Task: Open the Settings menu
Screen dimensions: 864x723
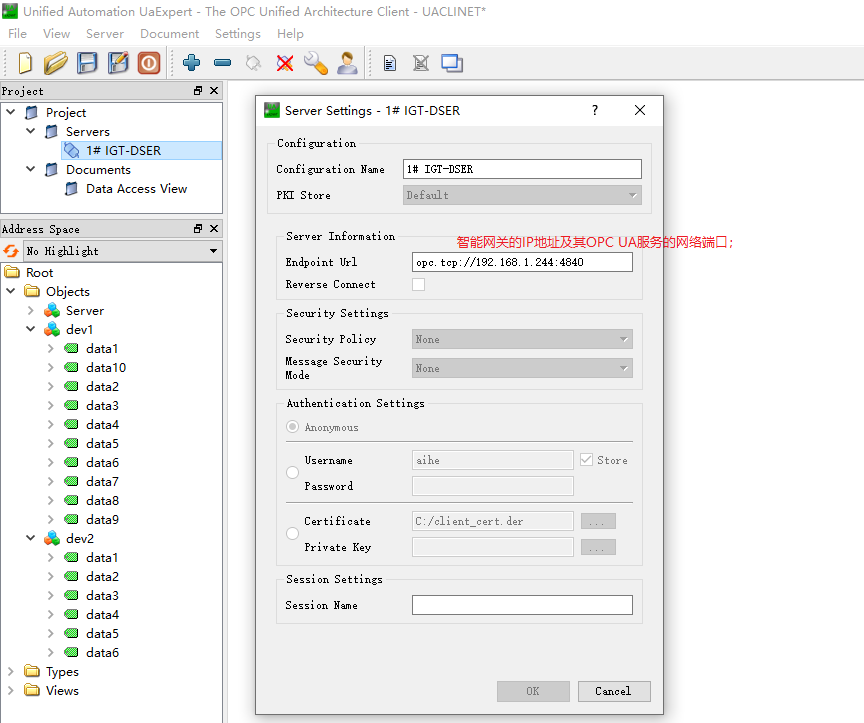Action: (237, 34)
